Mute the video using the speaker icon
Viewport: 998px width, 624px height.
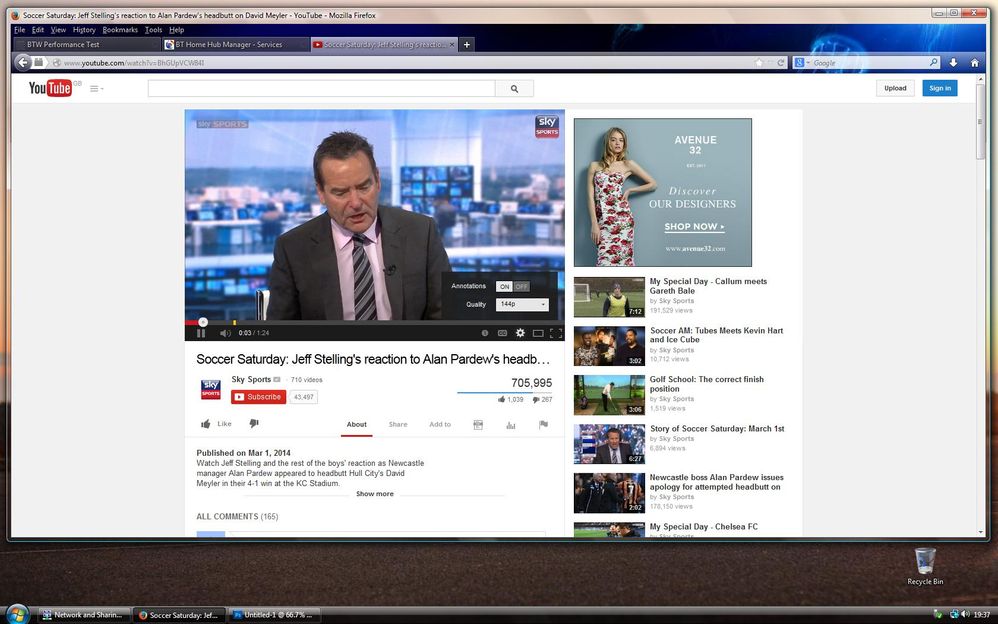pos(225,333)
